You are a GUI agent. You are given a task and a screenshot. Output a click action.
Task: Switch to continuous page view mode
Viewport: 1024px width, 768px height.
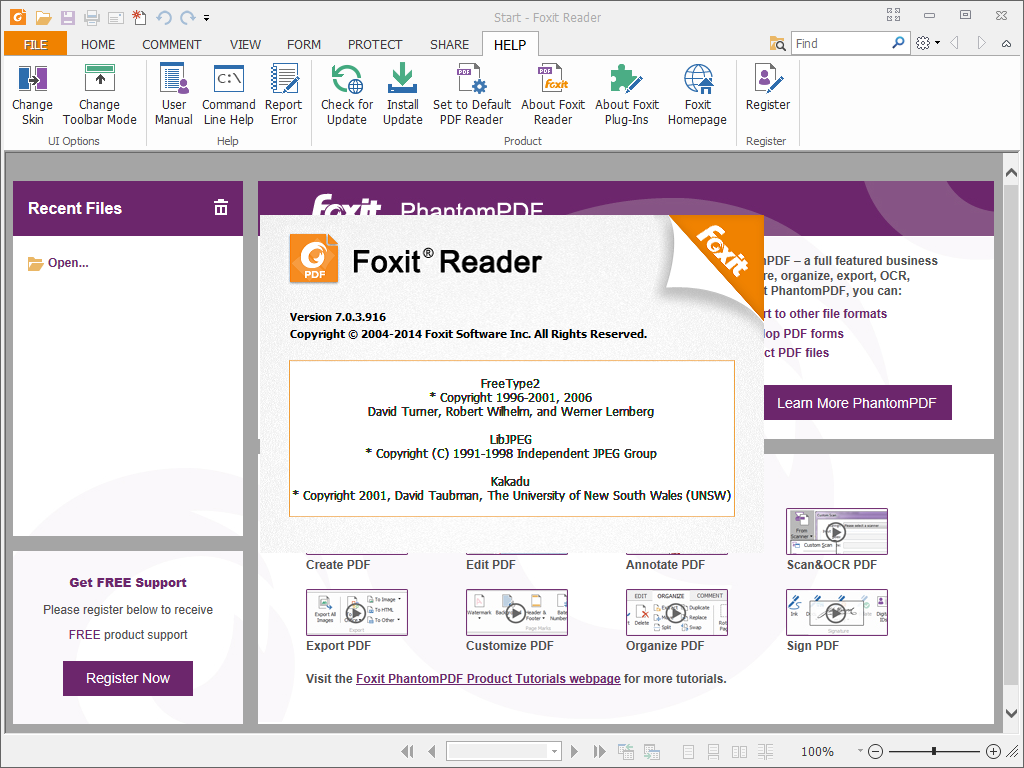click(713, 751)
